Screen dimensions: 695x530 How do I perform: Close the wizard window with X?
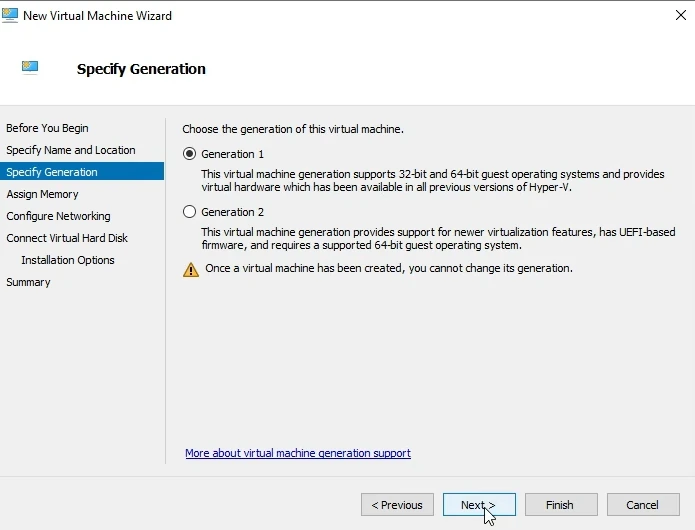pos(681,15)
